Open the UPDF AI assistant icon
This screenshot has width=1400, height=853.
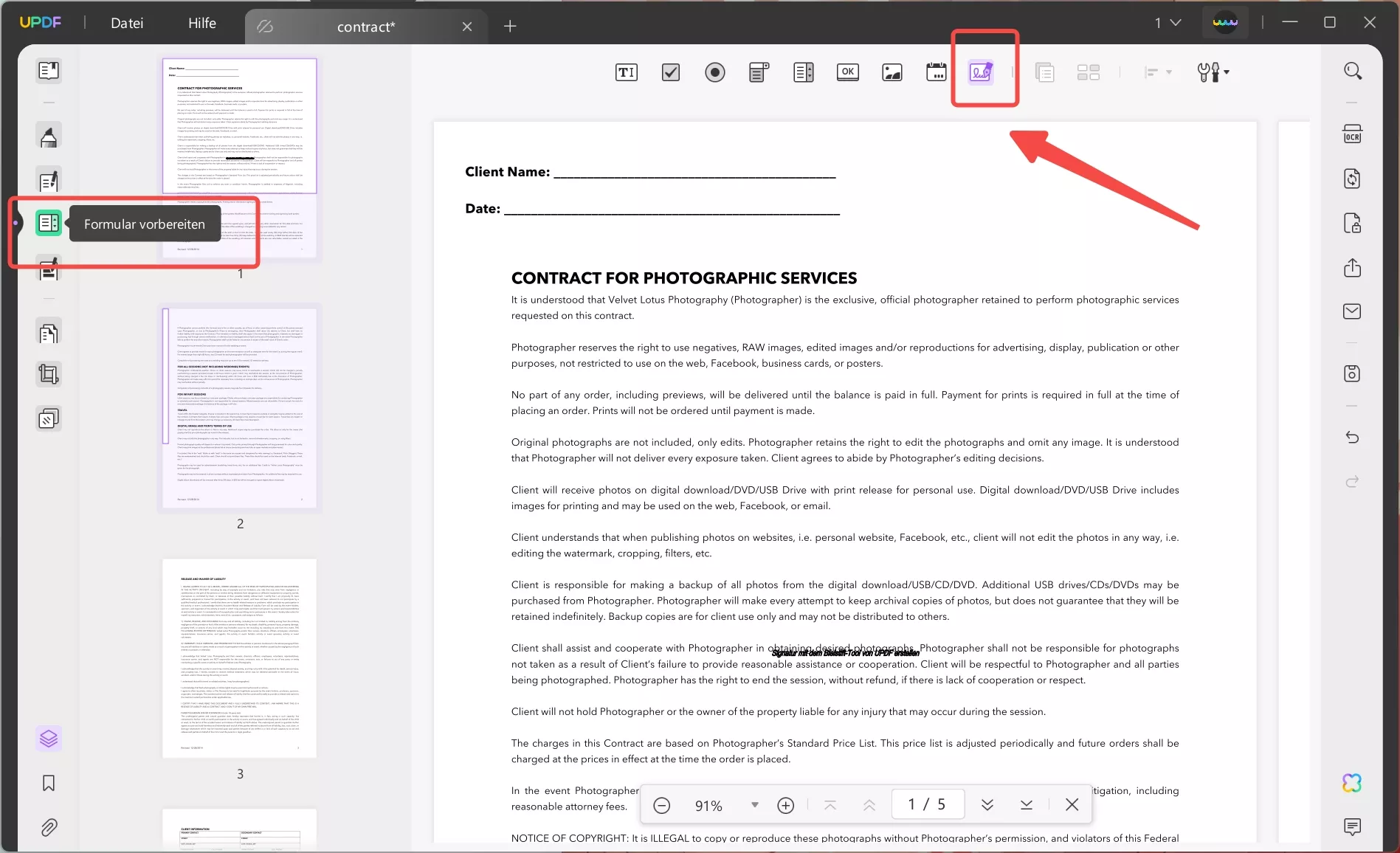tap(1352, 783)
